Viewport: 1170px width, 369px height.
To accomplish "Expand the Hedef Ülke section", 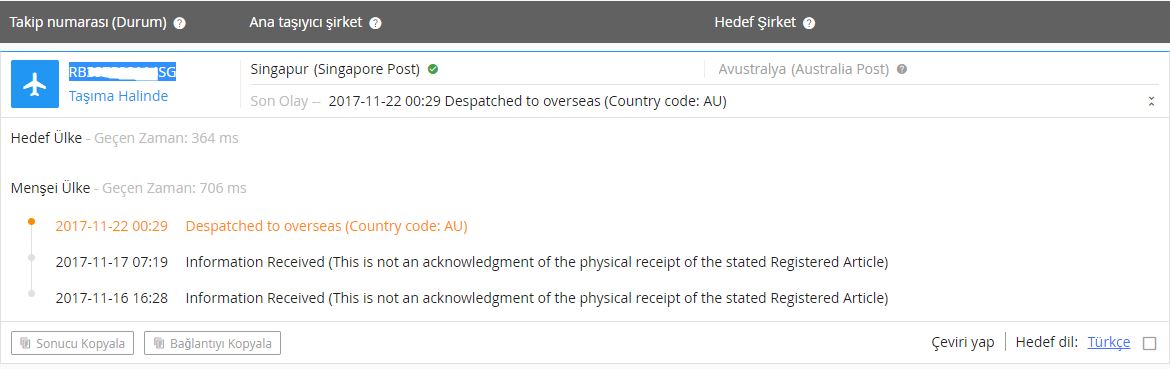I will coord(46,138).
